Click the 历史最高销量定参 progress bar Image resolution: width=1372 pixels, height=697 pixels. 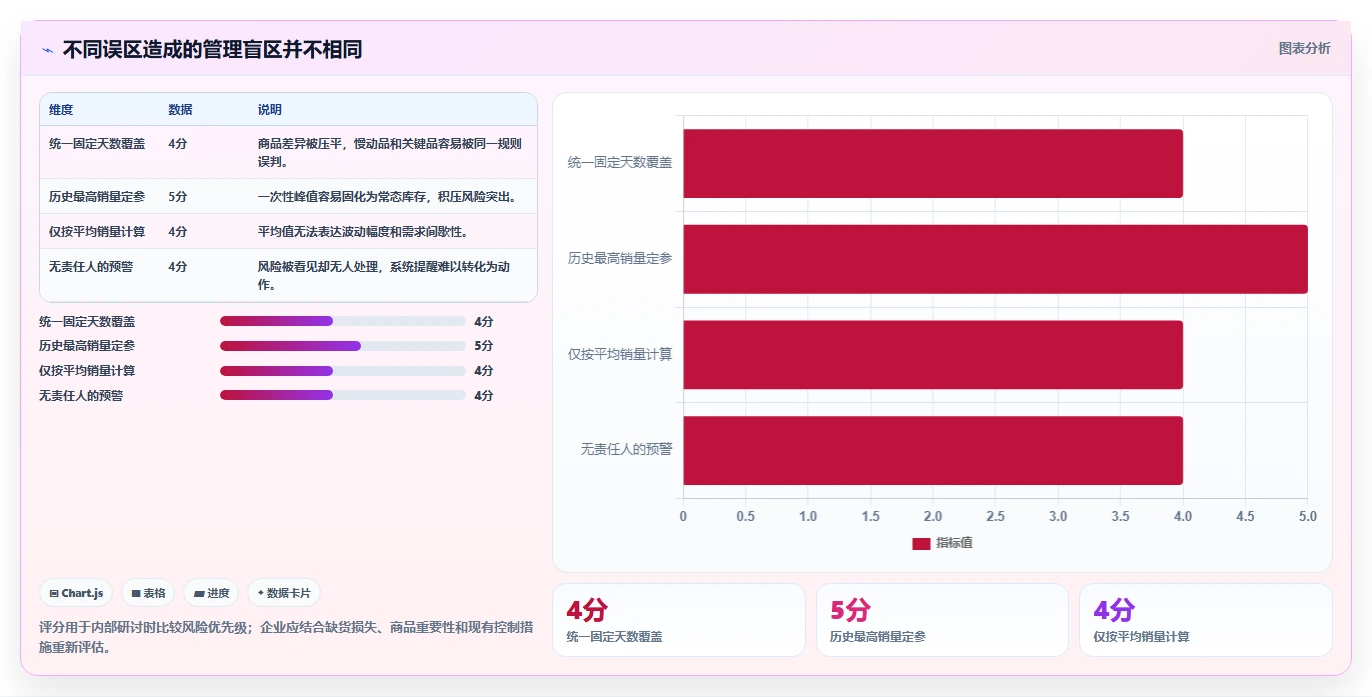343,346
